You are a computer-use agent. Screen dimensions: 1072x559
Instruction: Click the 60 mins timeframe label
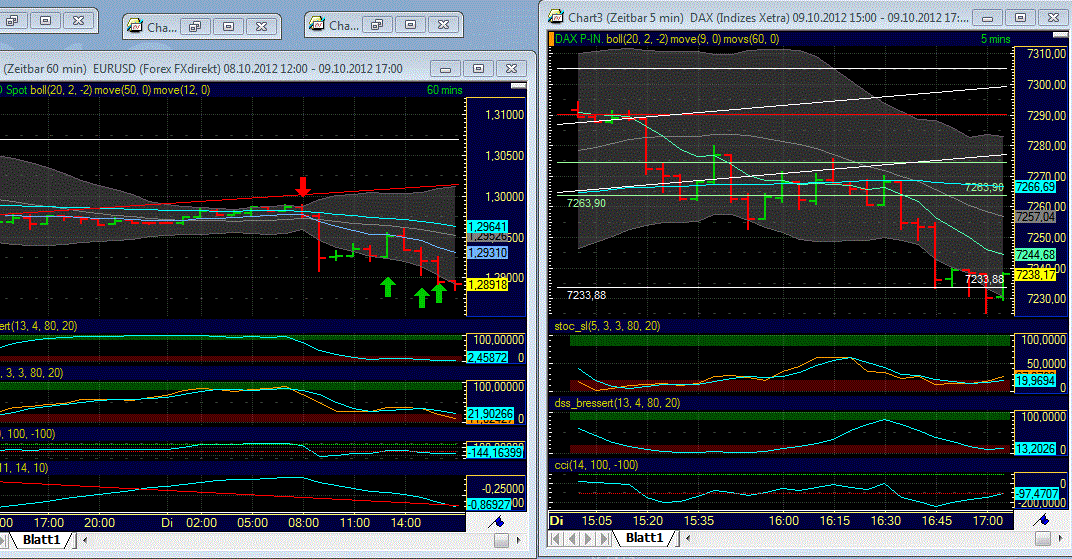tap(444, 90)
